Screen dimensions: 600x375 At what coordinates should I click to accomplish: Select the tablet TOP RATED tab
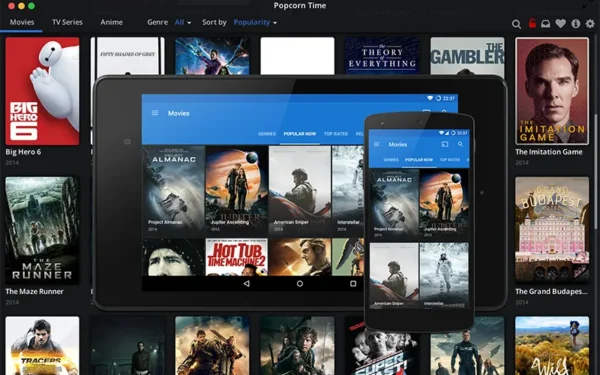[x=336, y=134]
